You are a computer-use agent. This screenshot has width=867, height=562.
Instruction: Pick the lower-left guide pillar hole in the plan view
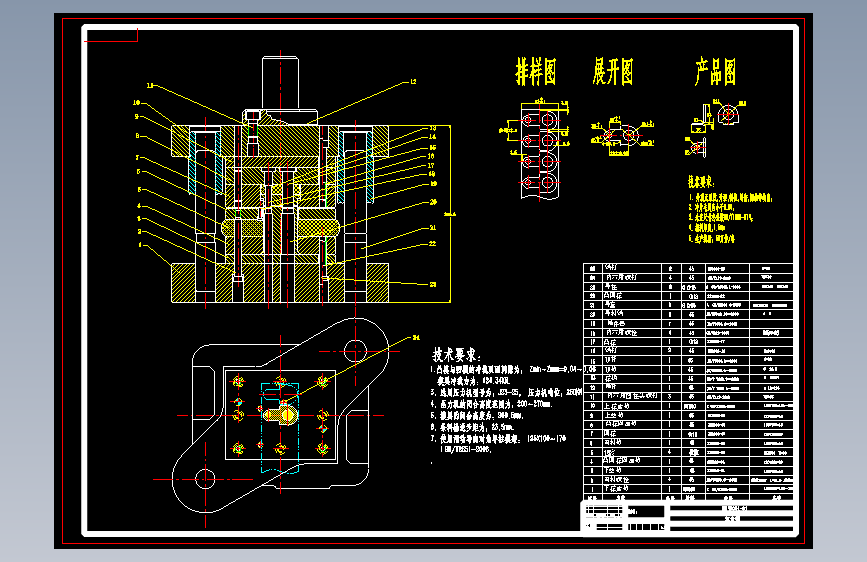(x=206, y=478)
